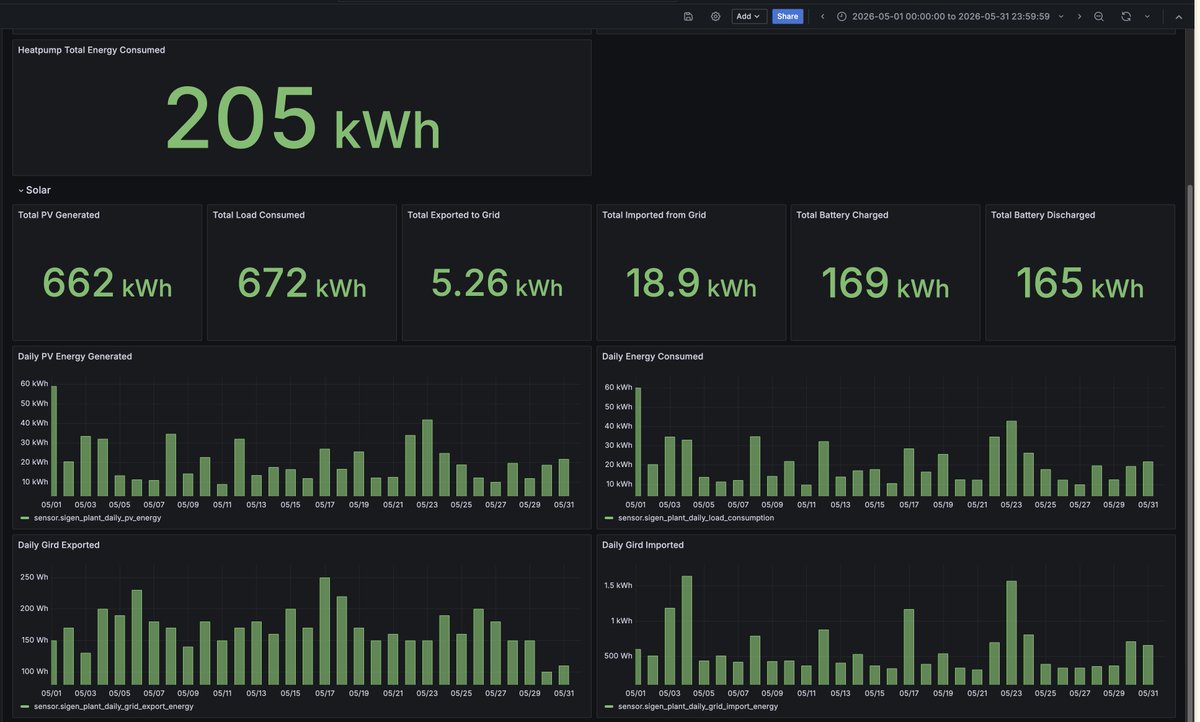Viewport: 1200px width, 722px height.
Task: Click the Total Battery Charged panel title
Action: [842, 215]
